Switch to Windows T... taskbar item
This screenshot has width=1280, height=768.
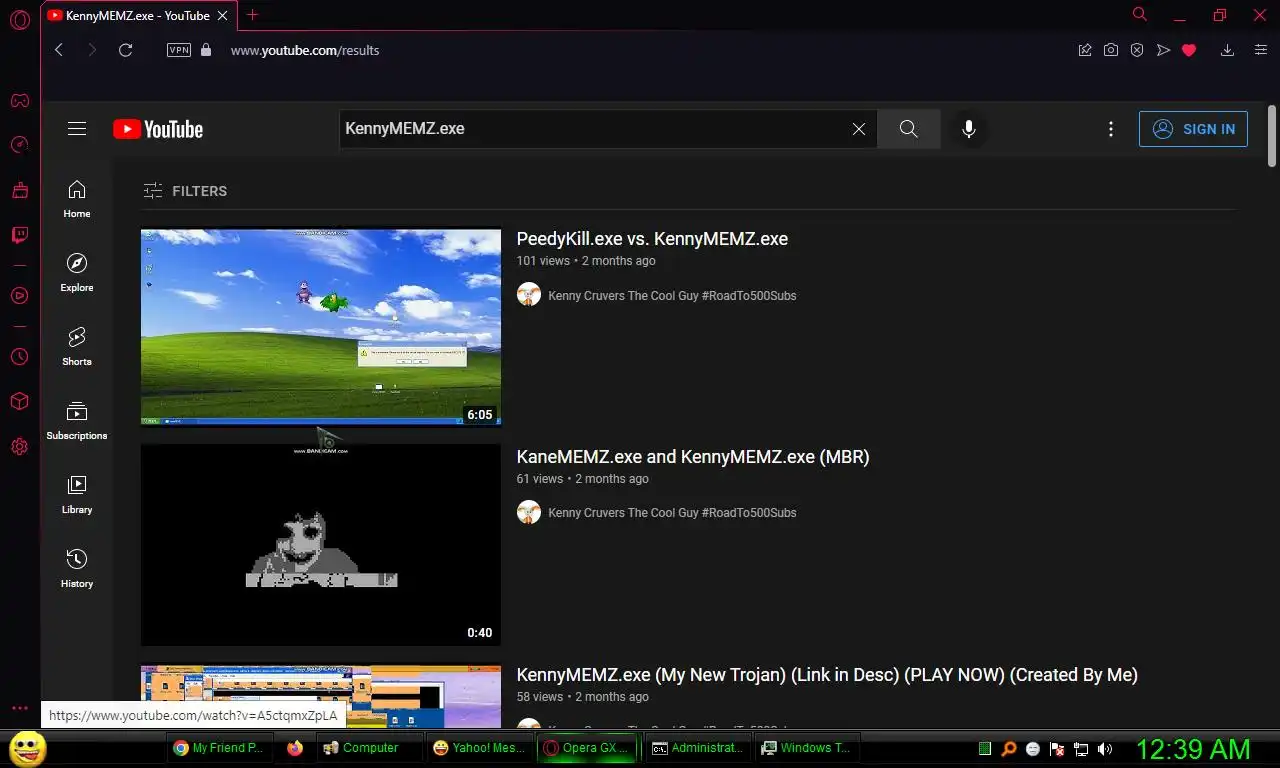[806, 748]
